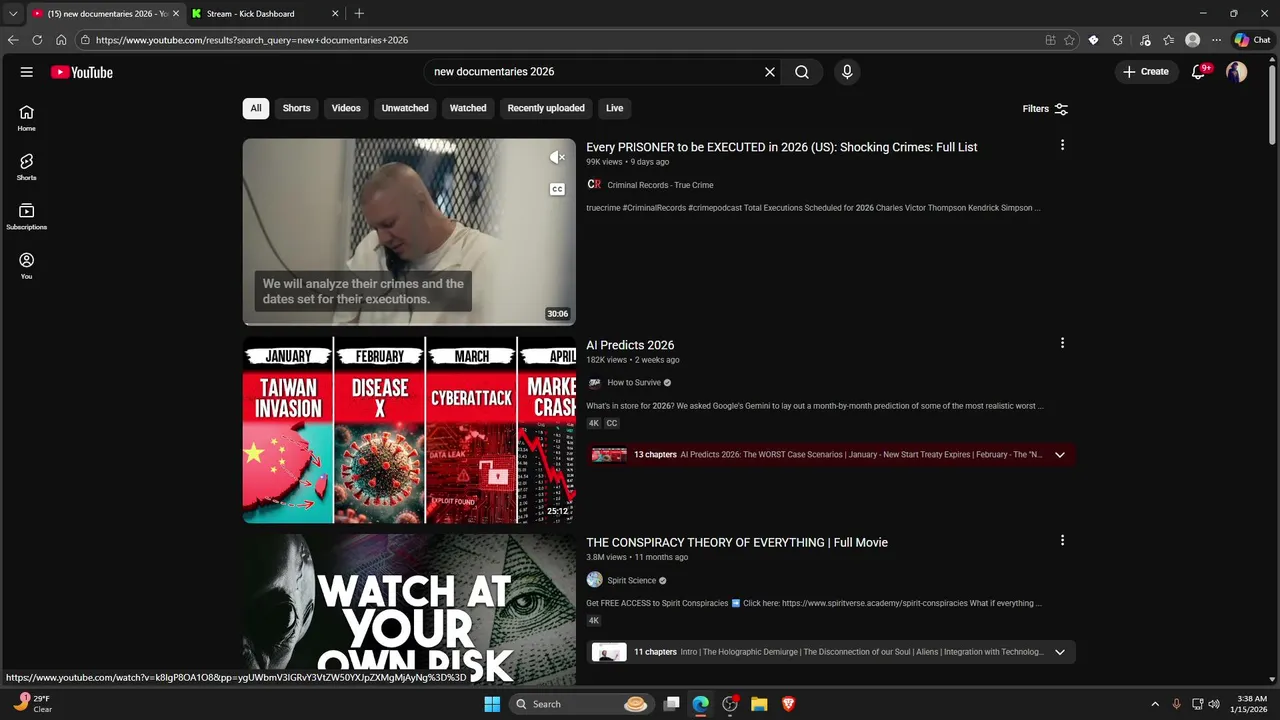1280x720 pixels.
Task: Open the browser profile icon
Action: 1192,40
